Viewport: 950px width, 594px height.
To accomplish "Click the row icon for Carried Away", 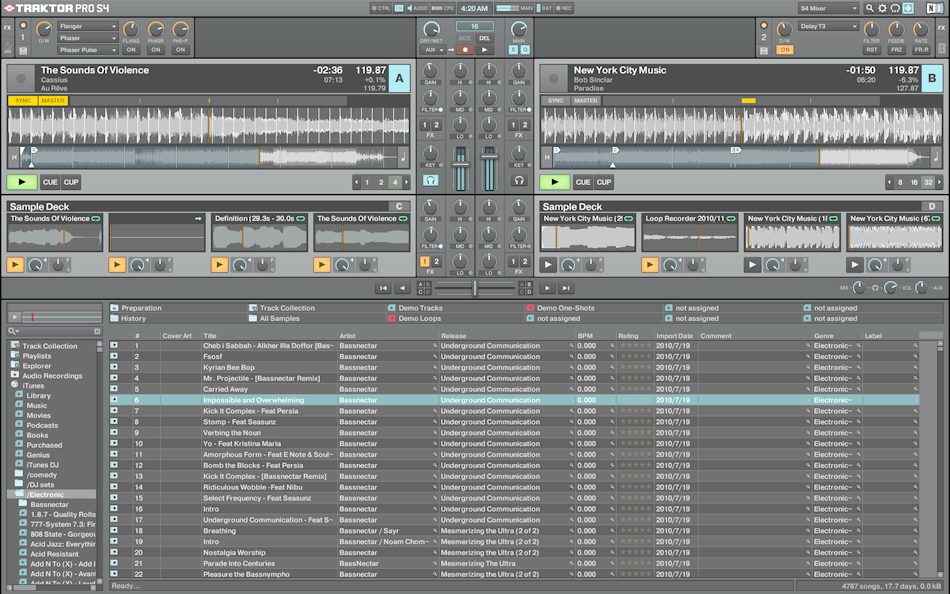I will [x=114, y=389].
